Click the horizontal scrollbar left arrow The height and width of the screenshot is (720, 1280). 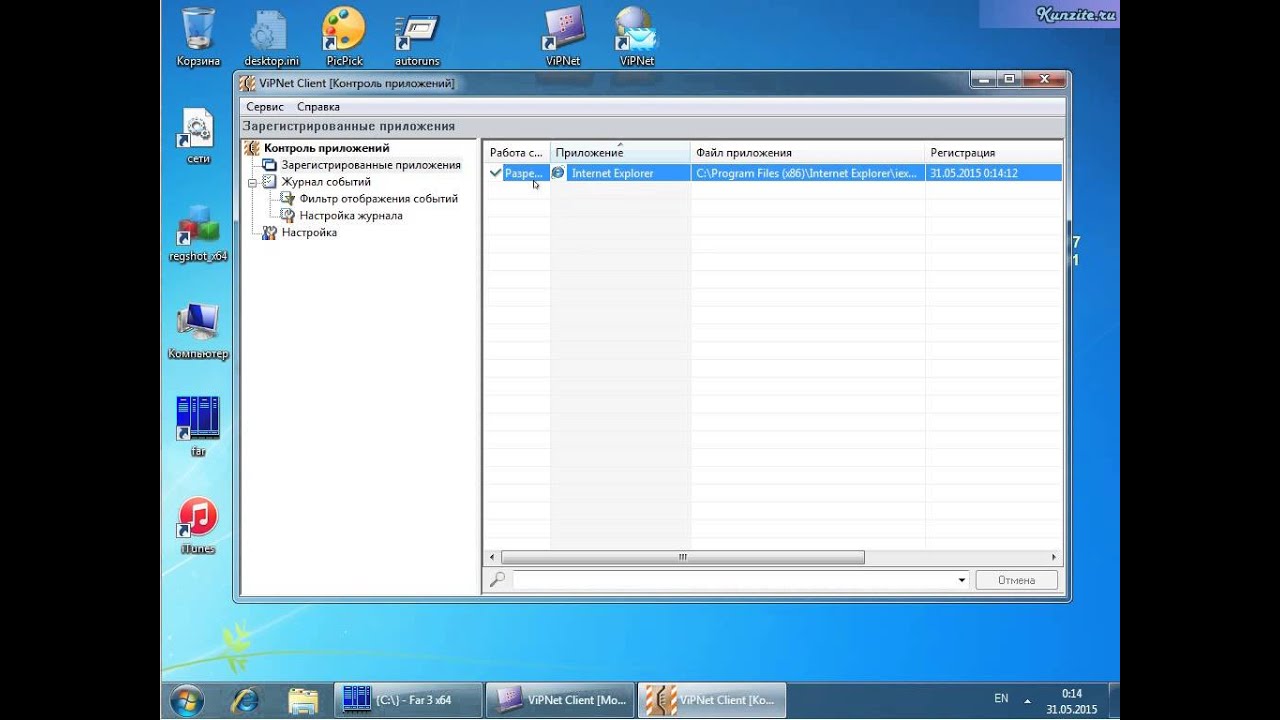492,557
